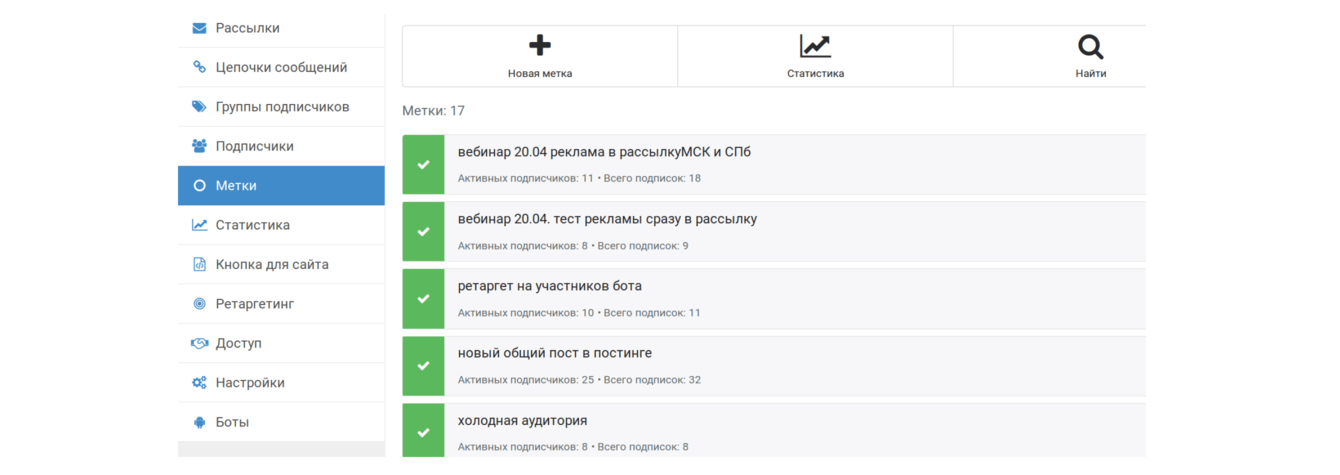Toggle green checkmark for новый общий пост label
Screen dimensions: 1340x475
pyautogui.click(x=423, y=366)
